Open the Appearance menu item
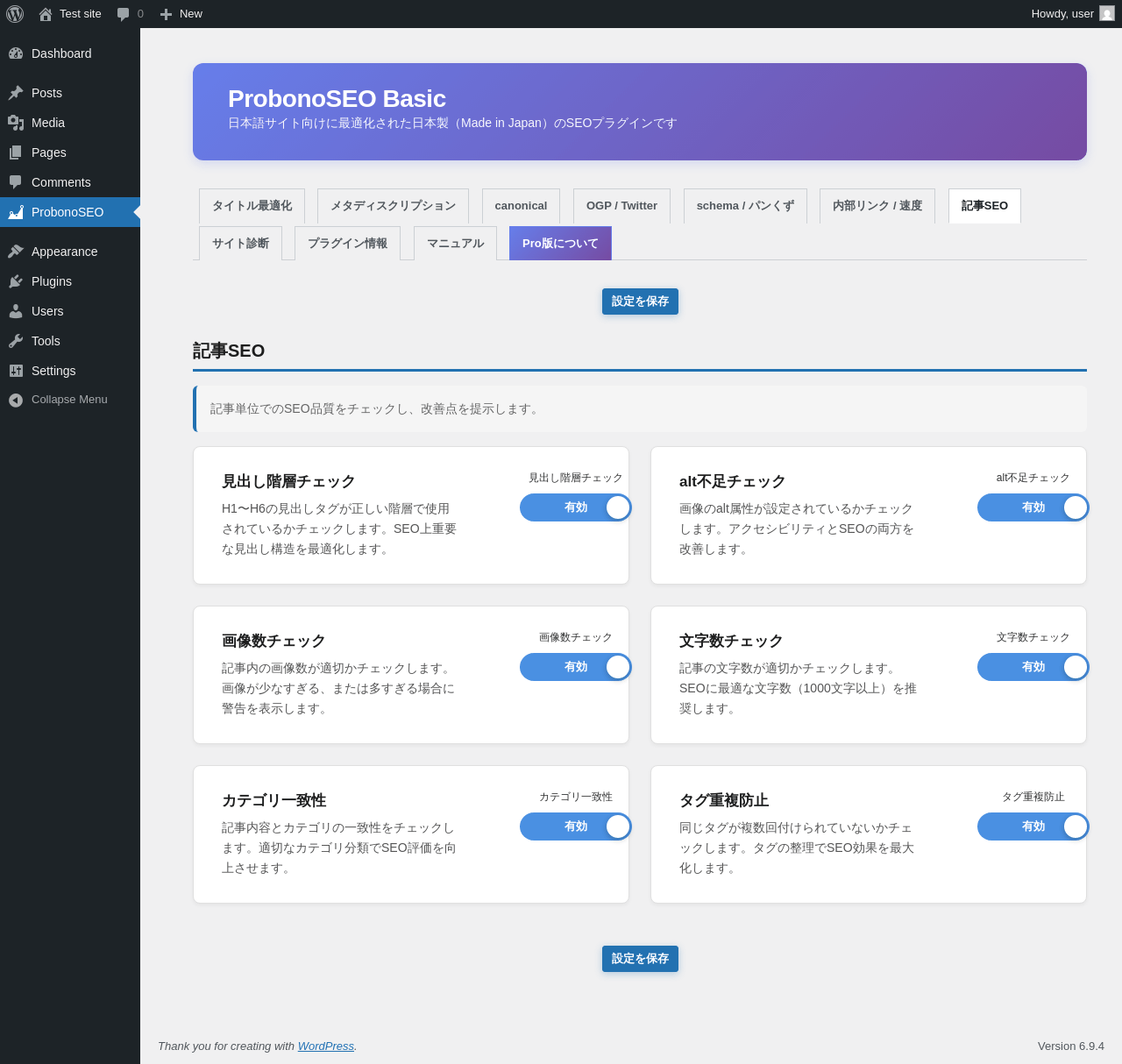The height and width of the screenshot is (1064, 1122). point(70,252)
